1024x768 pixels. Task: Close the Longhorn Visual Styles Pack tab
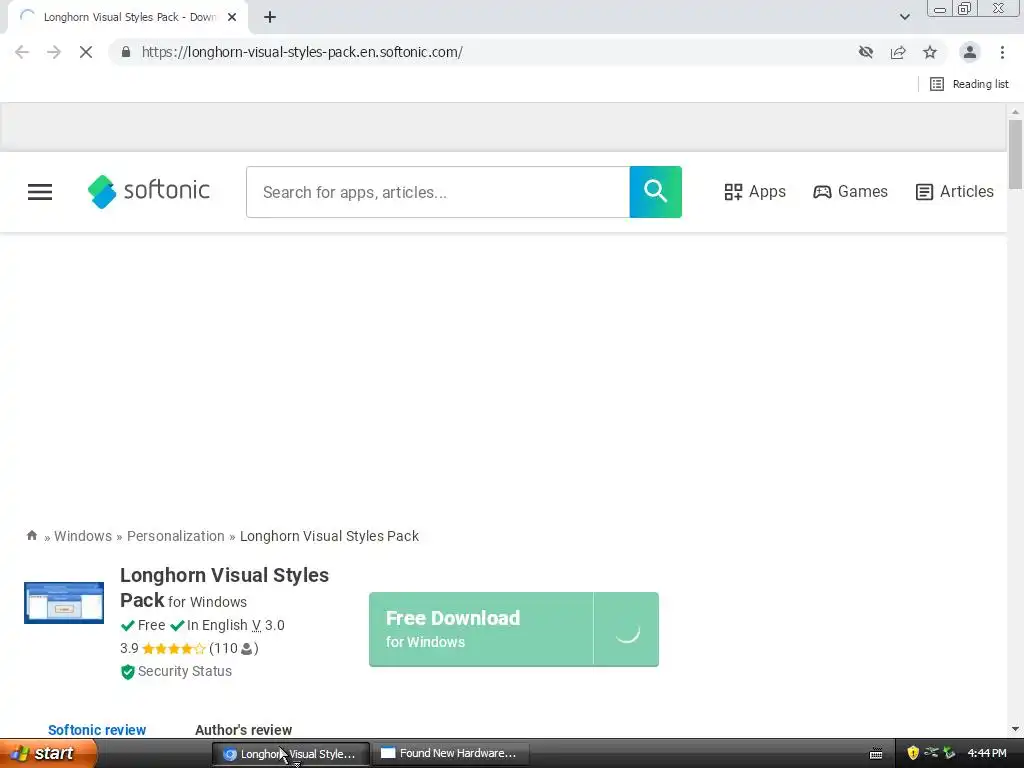[232, 18]
